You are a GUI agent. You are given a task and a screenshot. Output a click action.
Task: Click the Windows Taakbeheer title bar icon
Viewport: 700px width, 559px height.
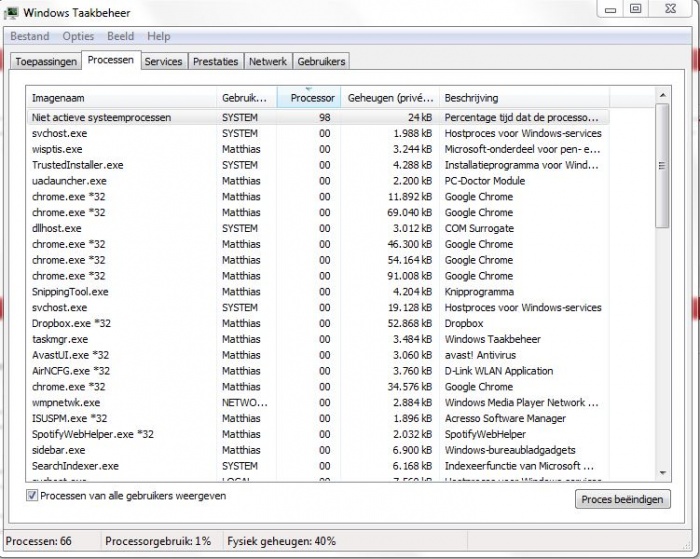click(x=11, y=12)
